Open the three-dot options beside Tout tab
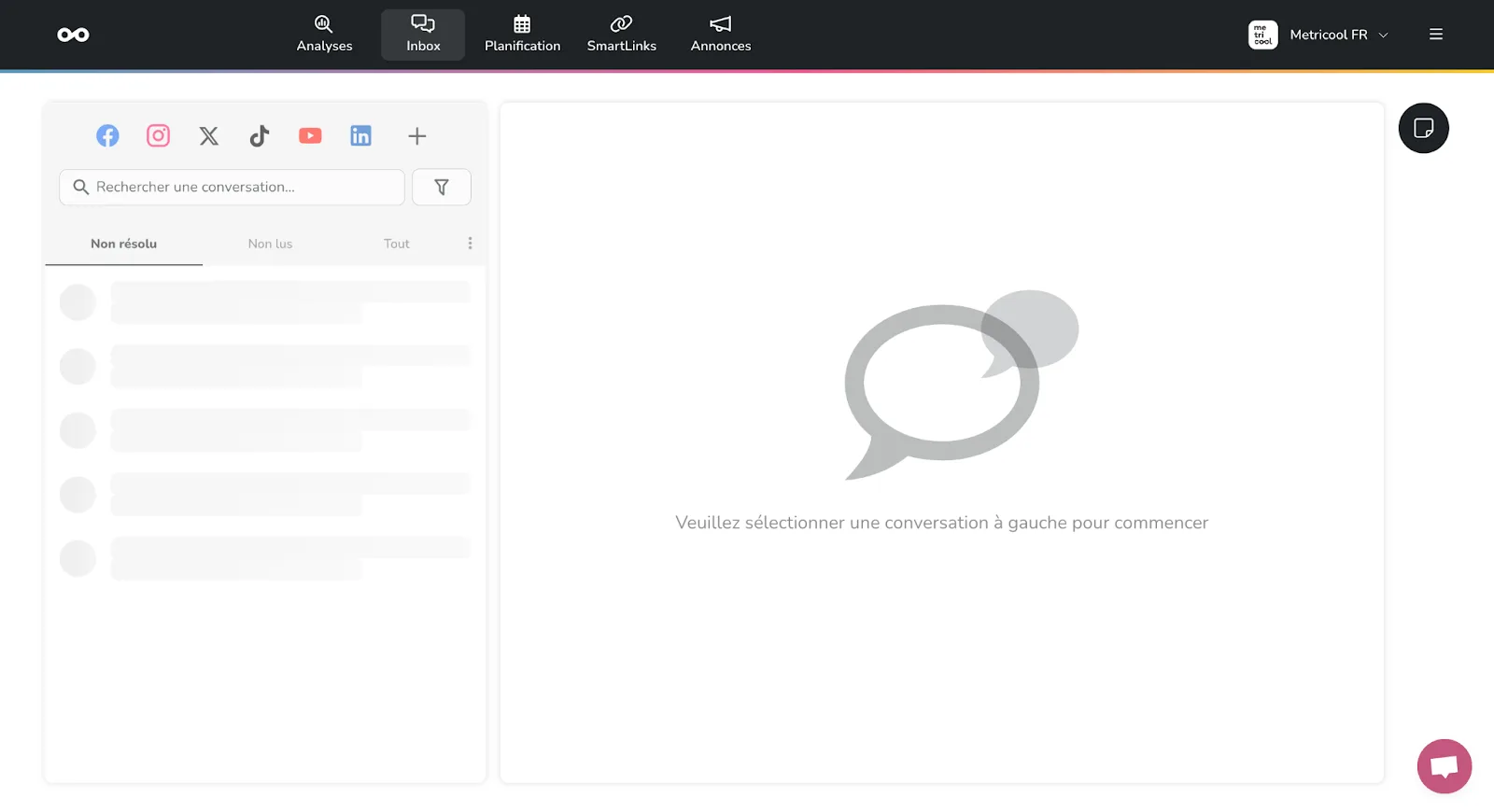The height and width of the screenshot is (812, 1494). click(x=470, y=244)
